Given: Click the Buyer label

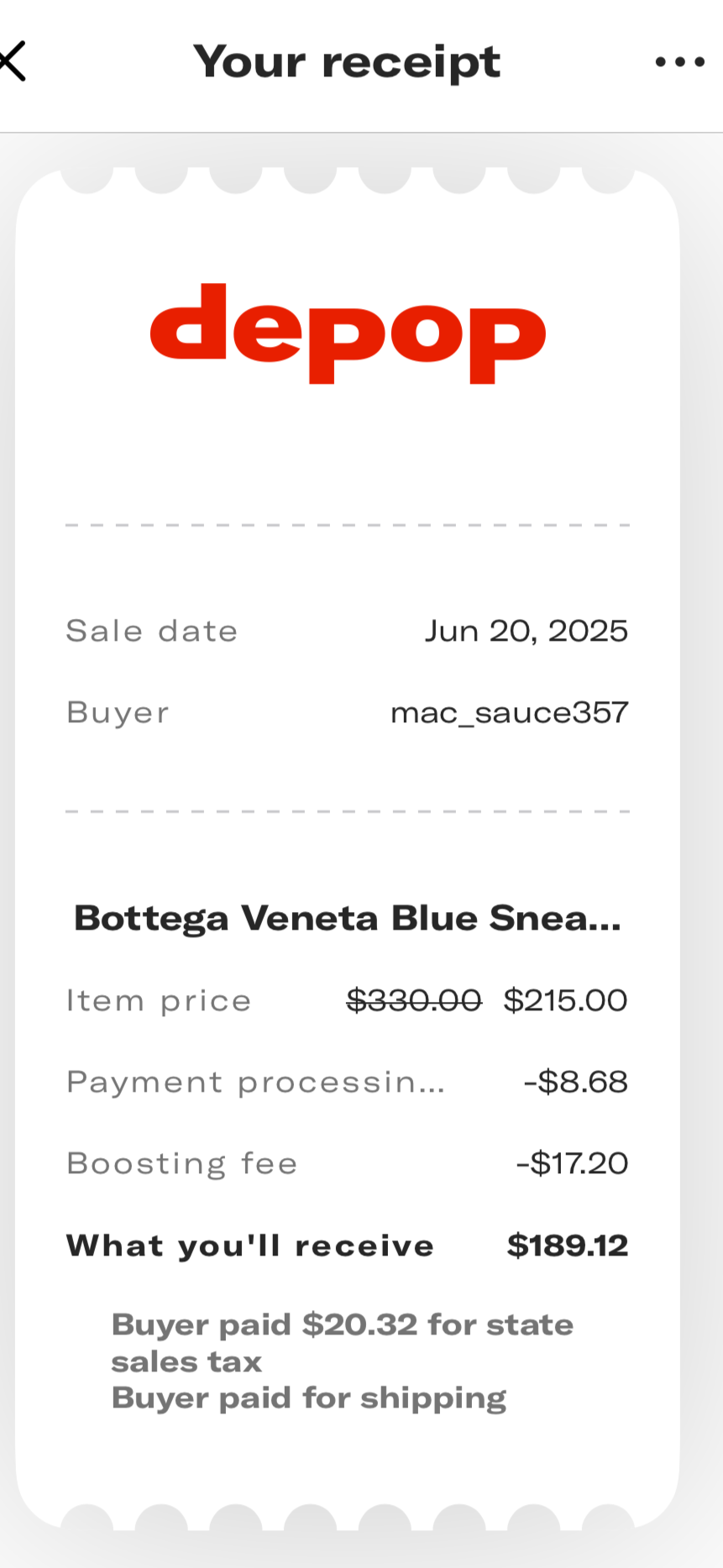Looking at the screenshot, I should coord(118,713).
